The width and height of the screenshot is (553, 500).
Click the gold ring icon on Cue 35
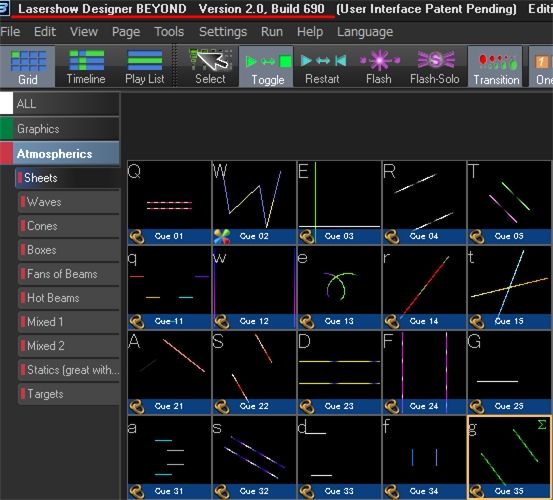coord(477,491)
